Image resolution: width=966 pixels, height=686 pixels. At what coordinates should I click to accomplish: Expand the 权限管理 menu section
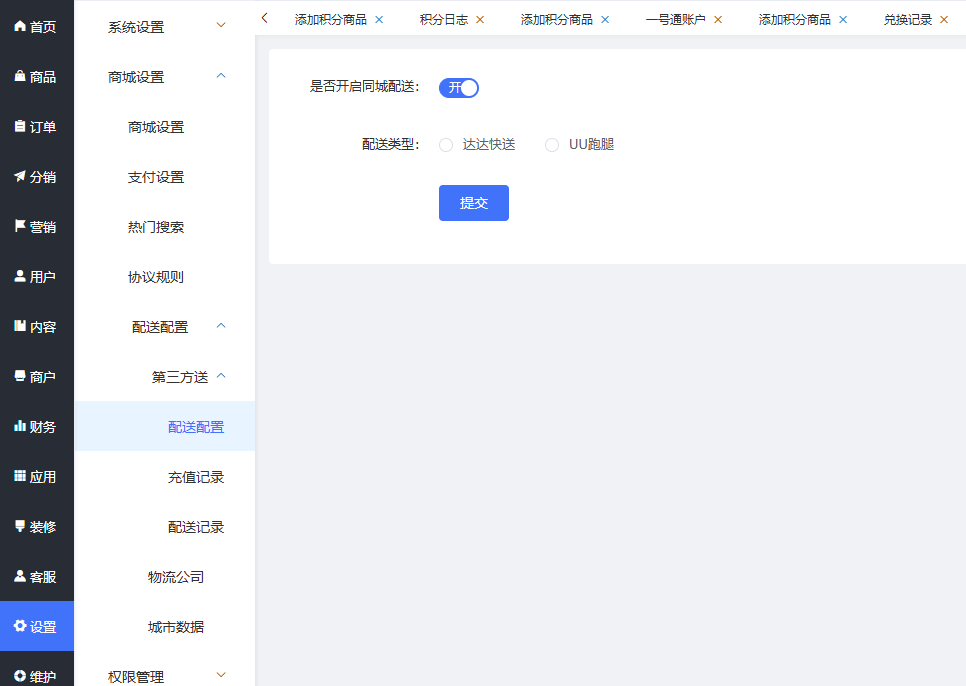165,677
